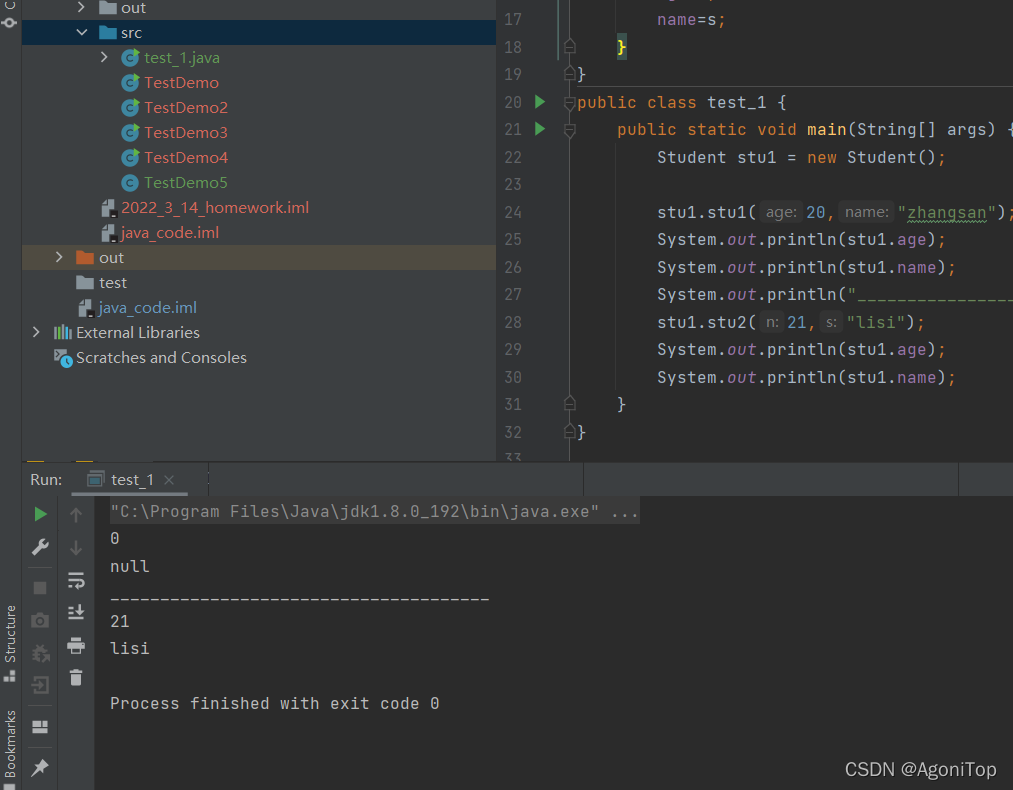Select test_1.java file
The image size is (1013, 790).
tap(182, 57)
